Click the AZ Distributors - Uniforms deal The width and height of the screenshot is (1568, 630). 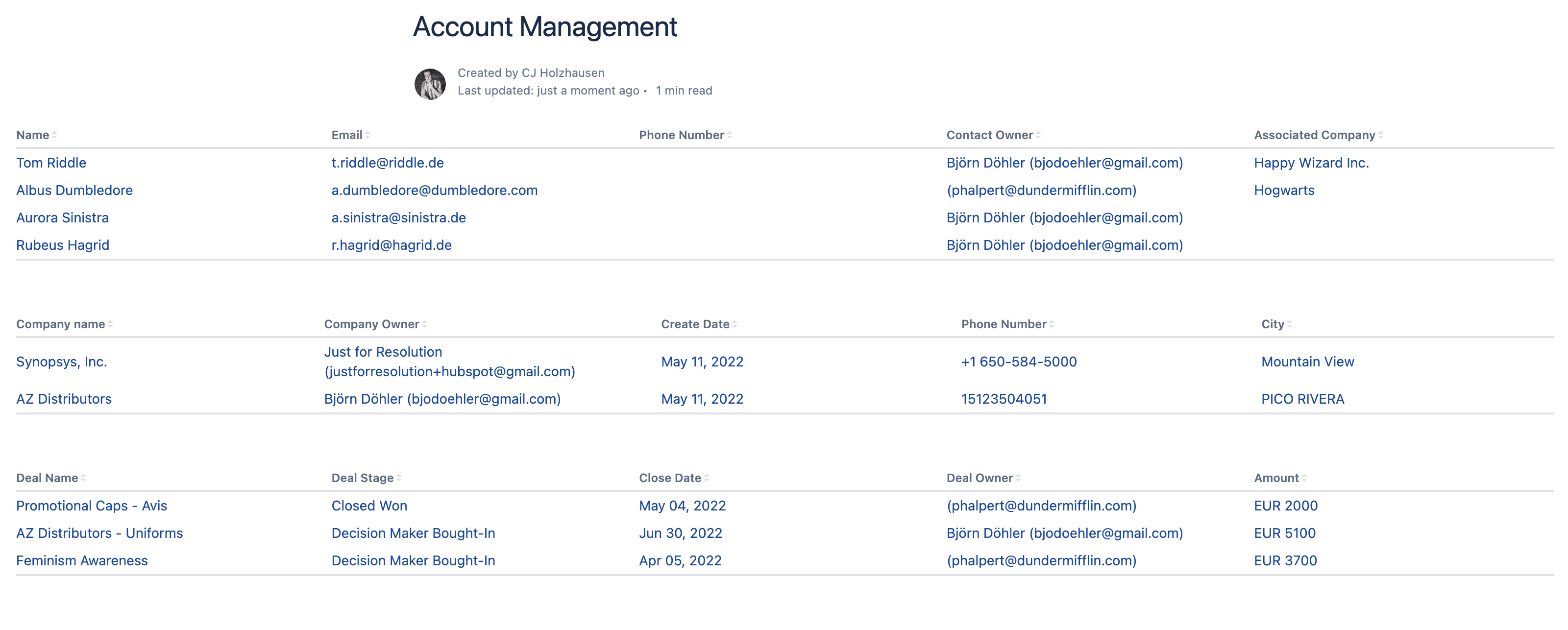pos(99,534)
